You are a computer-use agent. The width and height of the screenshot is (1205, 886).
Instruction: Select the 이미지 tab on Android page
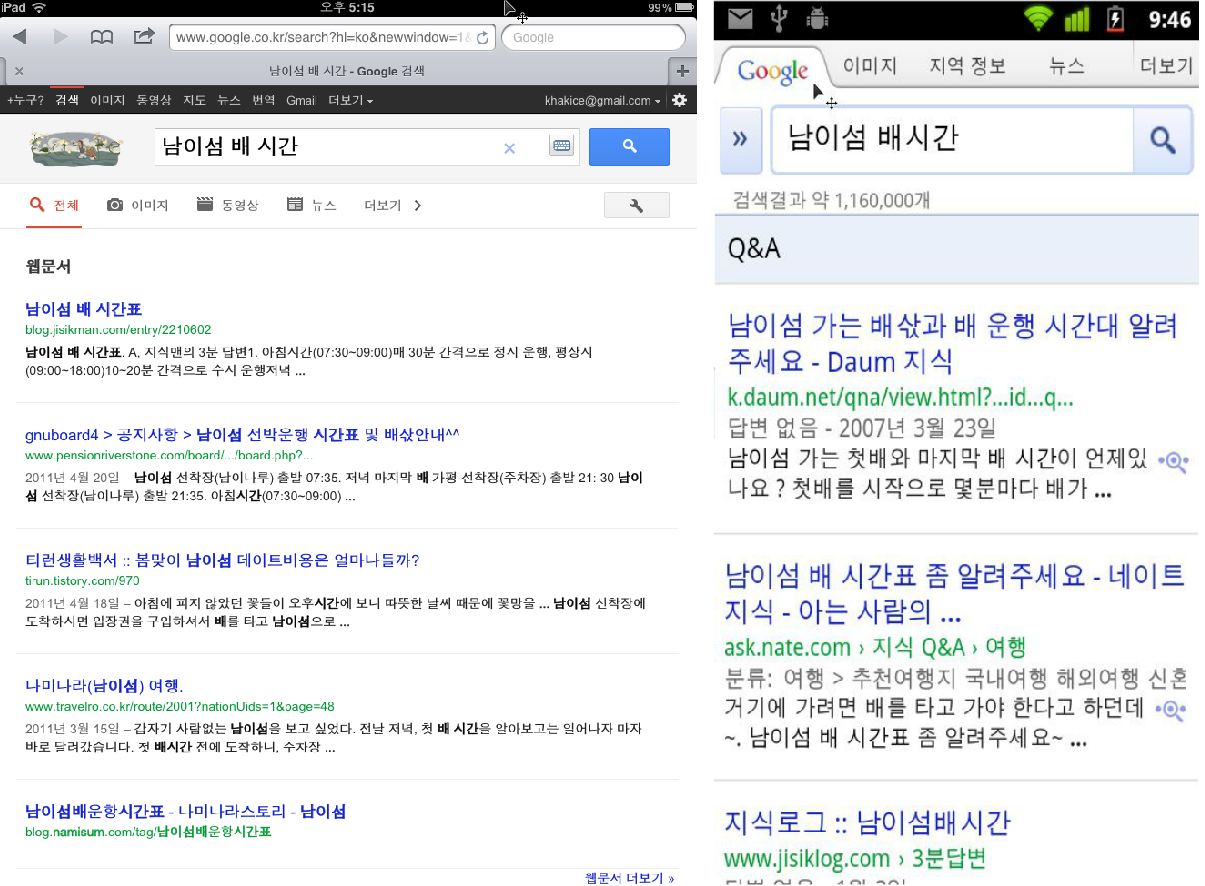point(870,67)
